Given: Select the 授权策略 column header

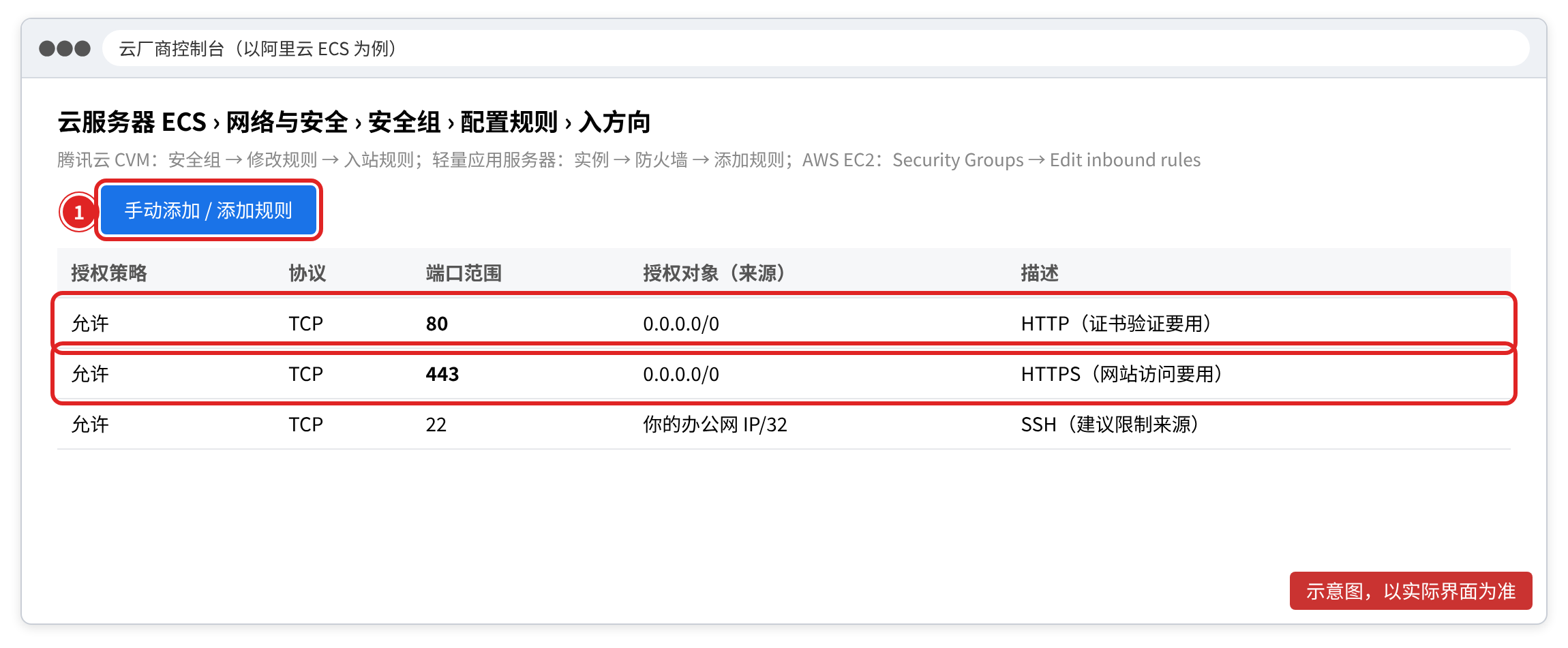Looking at the screenshot, I should click(x=109, y=273).
